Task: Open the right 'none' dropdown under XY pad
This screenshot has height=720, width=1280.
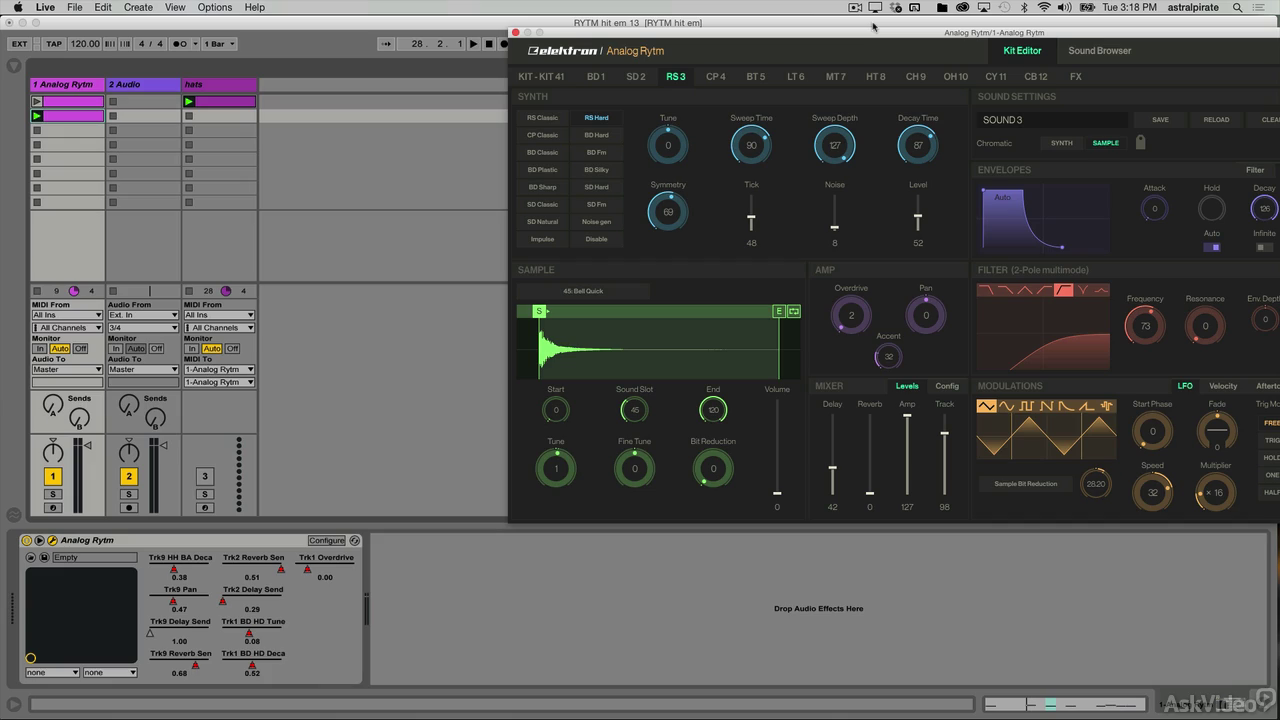Action: (x=110, y=673)
